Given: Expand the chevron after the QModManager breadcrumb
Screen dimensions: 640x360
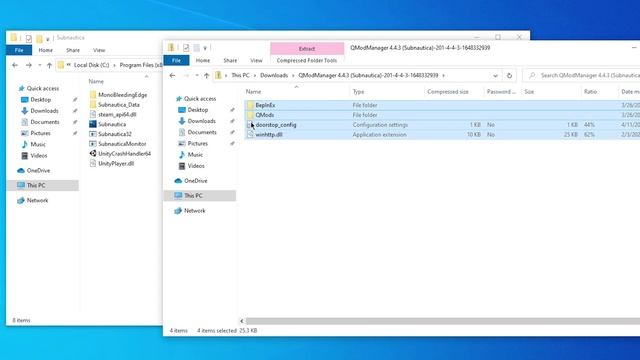Looking at the screenshot, I should point(444,76).
